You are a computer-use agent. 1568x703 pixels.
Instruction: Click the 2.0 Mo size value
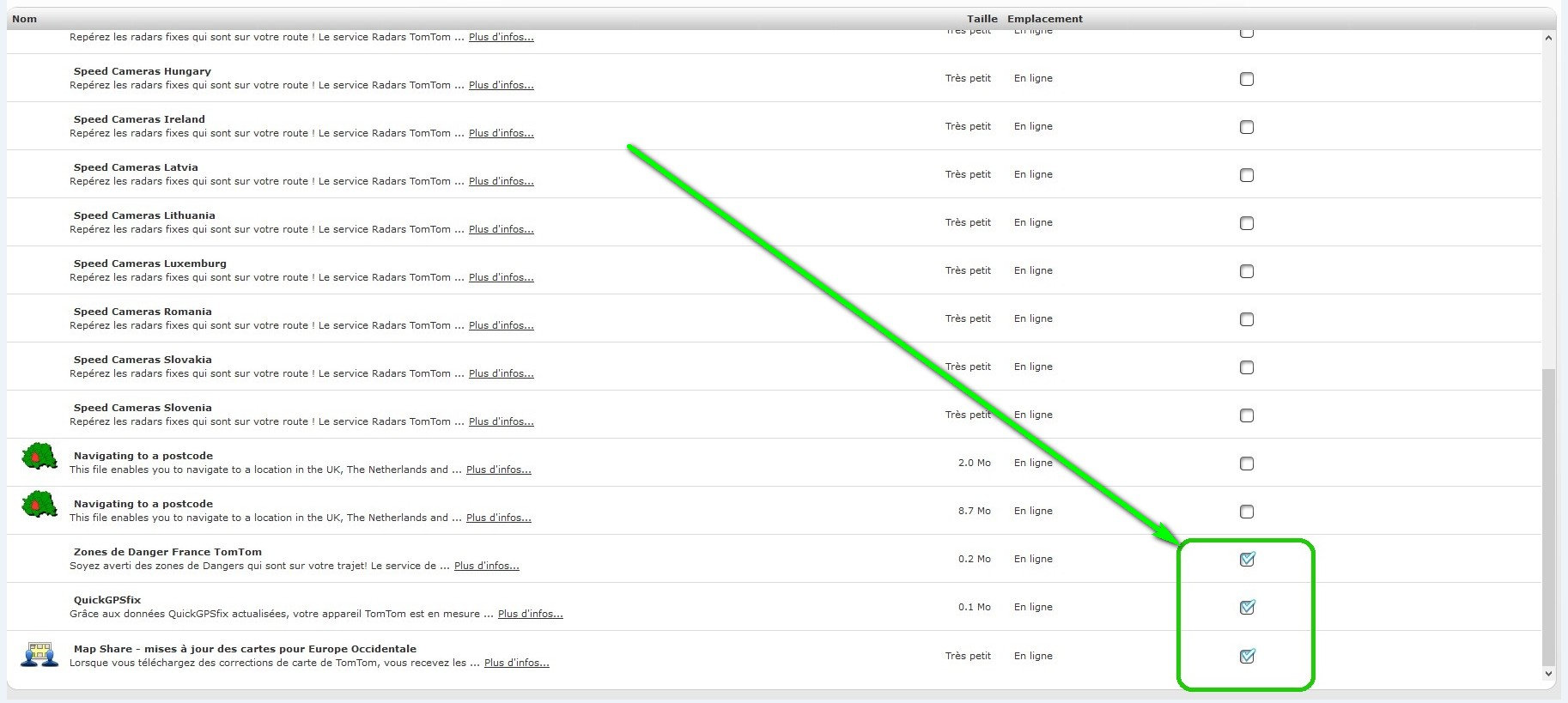[975, 463]
